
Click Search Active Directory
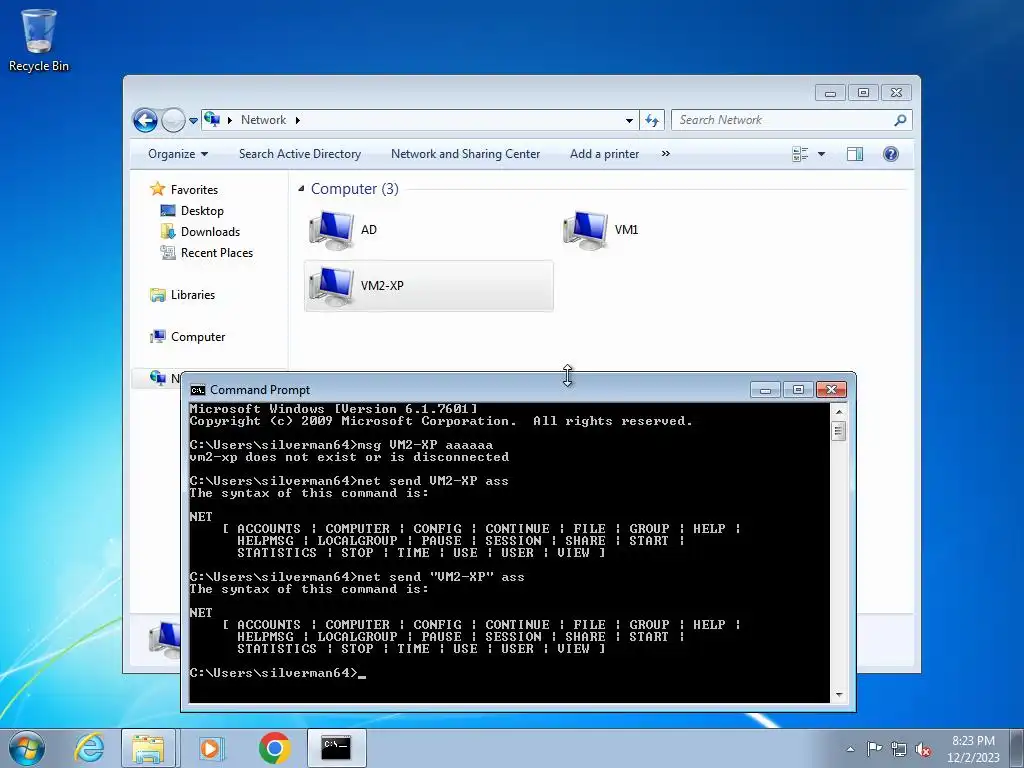click(300, 154)
